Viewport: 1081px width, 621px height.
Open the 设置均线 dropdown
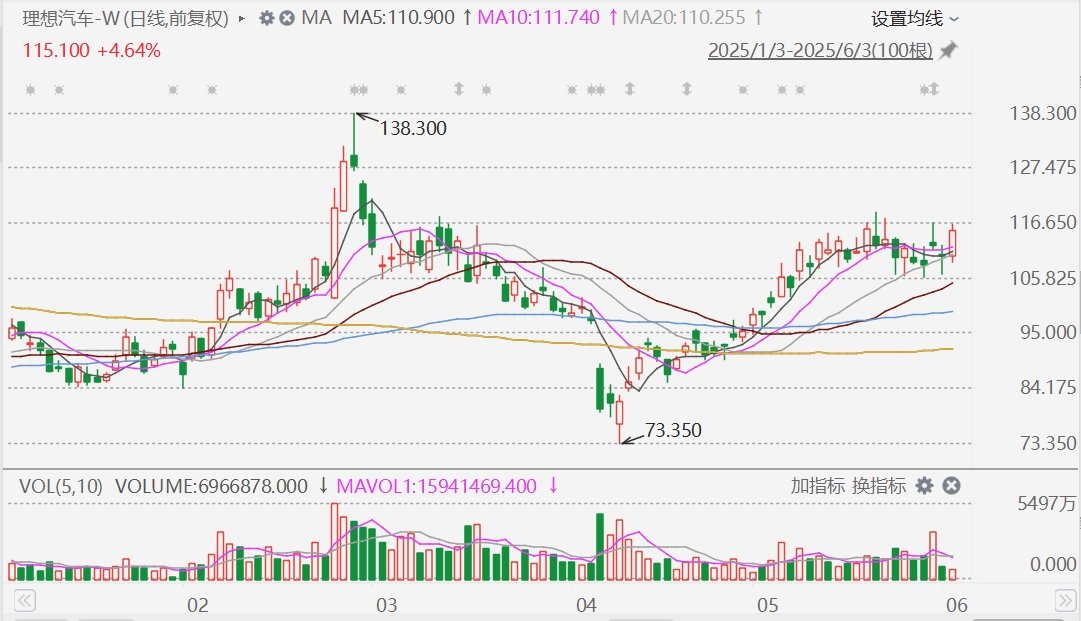tap(914, 18)
